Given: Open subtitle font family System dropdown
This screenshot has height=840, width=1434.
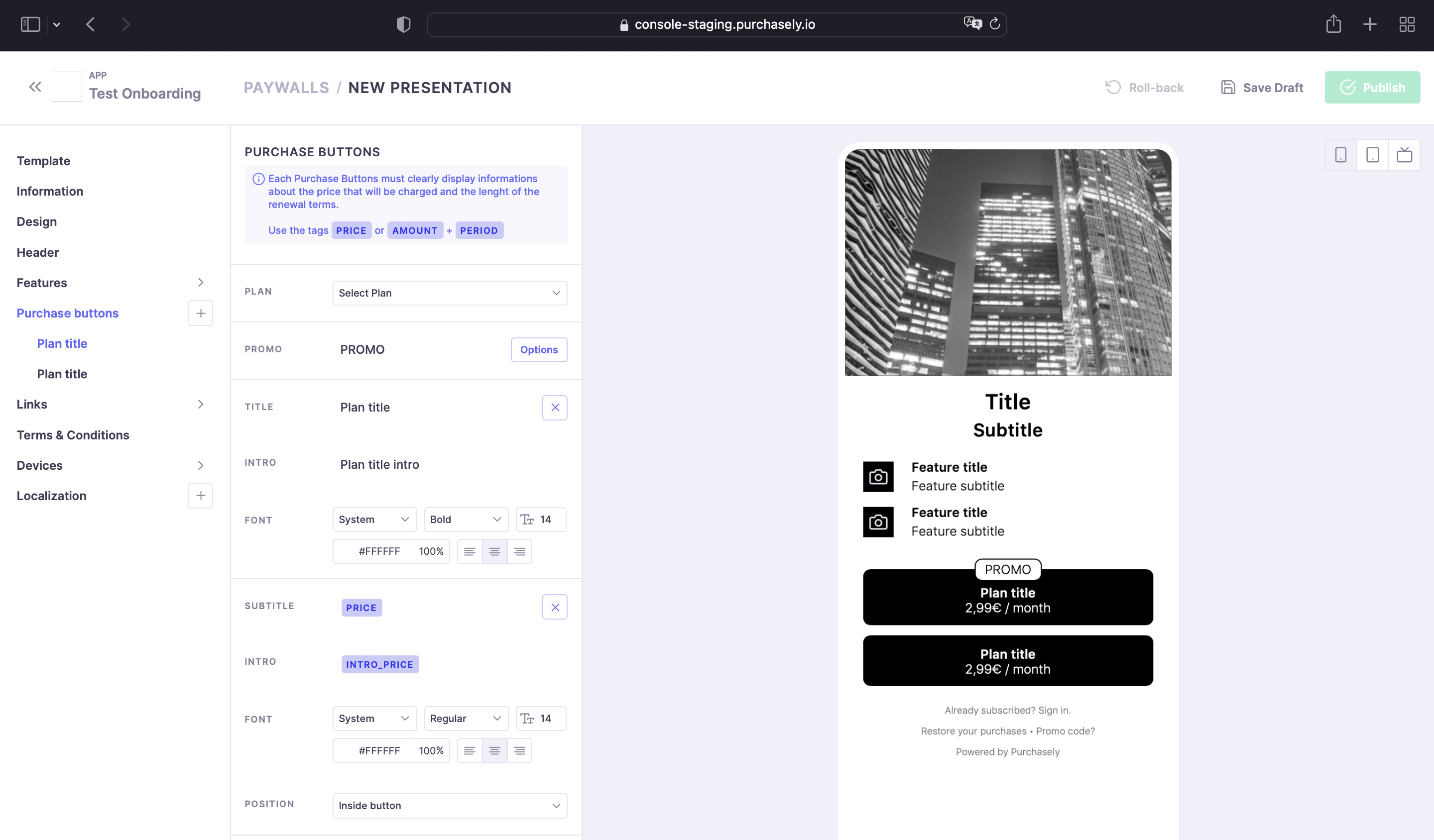Looking at the screenshot, I should tap(374, 719).
